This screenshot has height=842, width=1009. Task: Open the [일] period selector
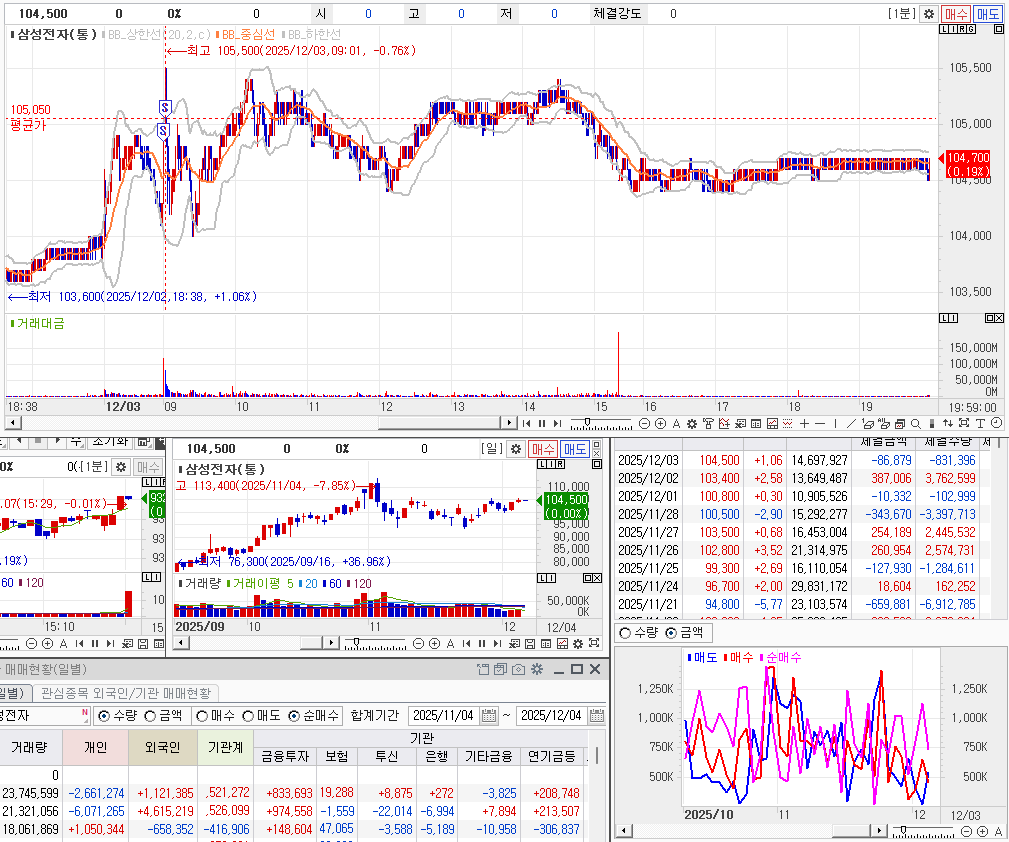492,449
